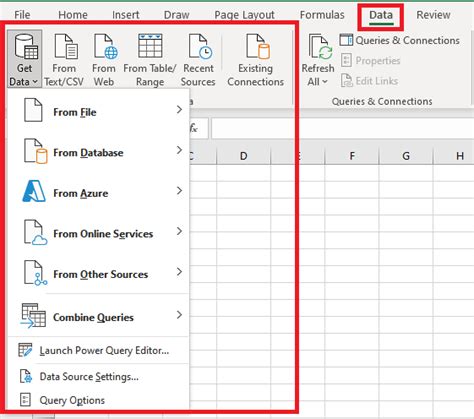Click the Data Source Settings gear icon
The width and height of the screenshot is (474, 419).
(x=26, y=376)
